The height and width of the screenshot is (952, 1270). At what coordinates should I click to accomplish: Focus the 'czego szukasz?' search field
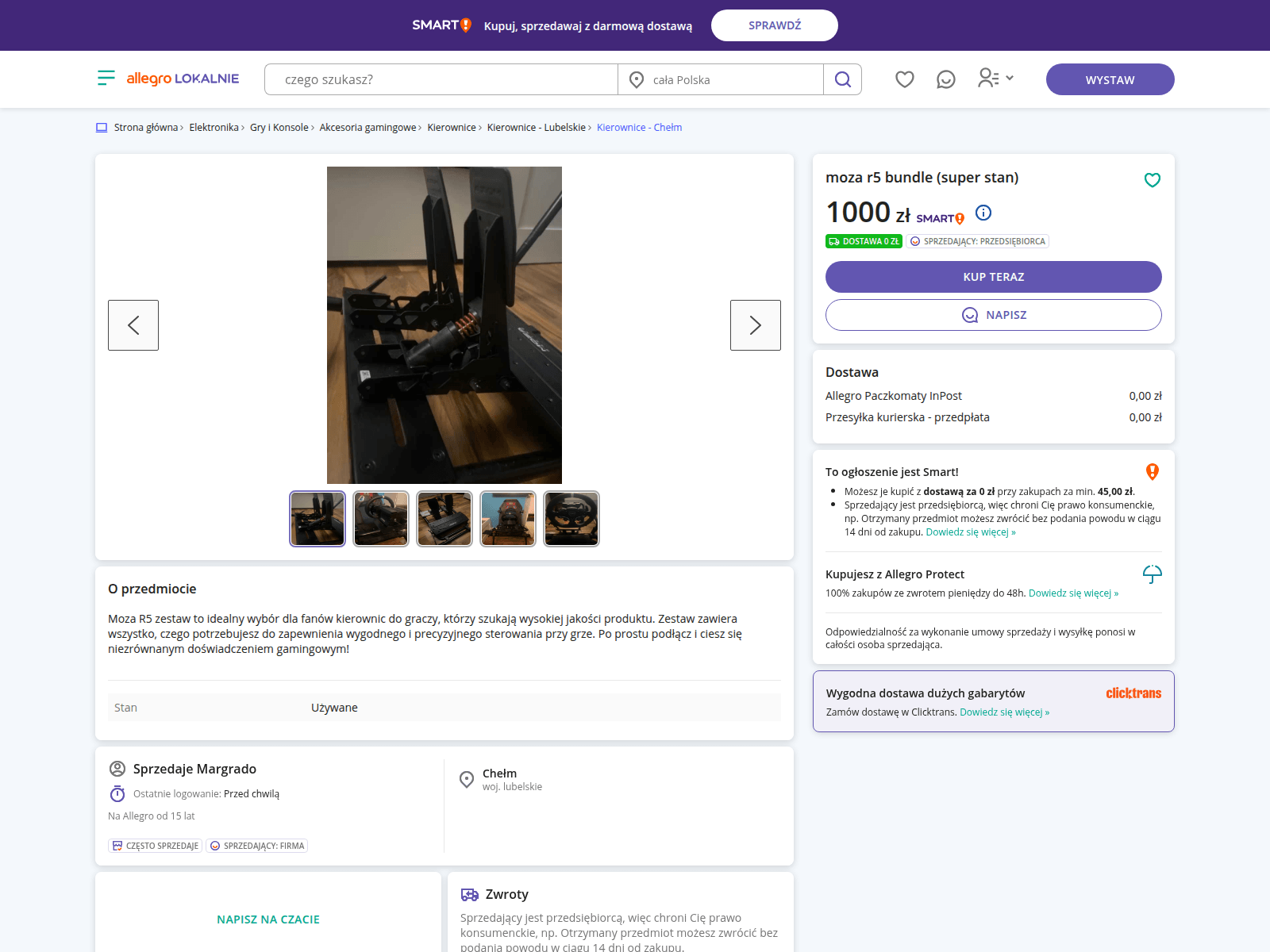click(441, 79)
